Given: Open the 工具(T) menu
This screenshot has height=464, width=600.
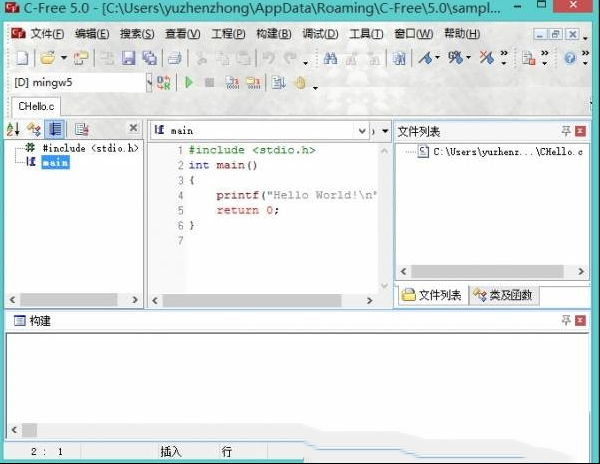Looking at the screenshot, I should (366, 34).
